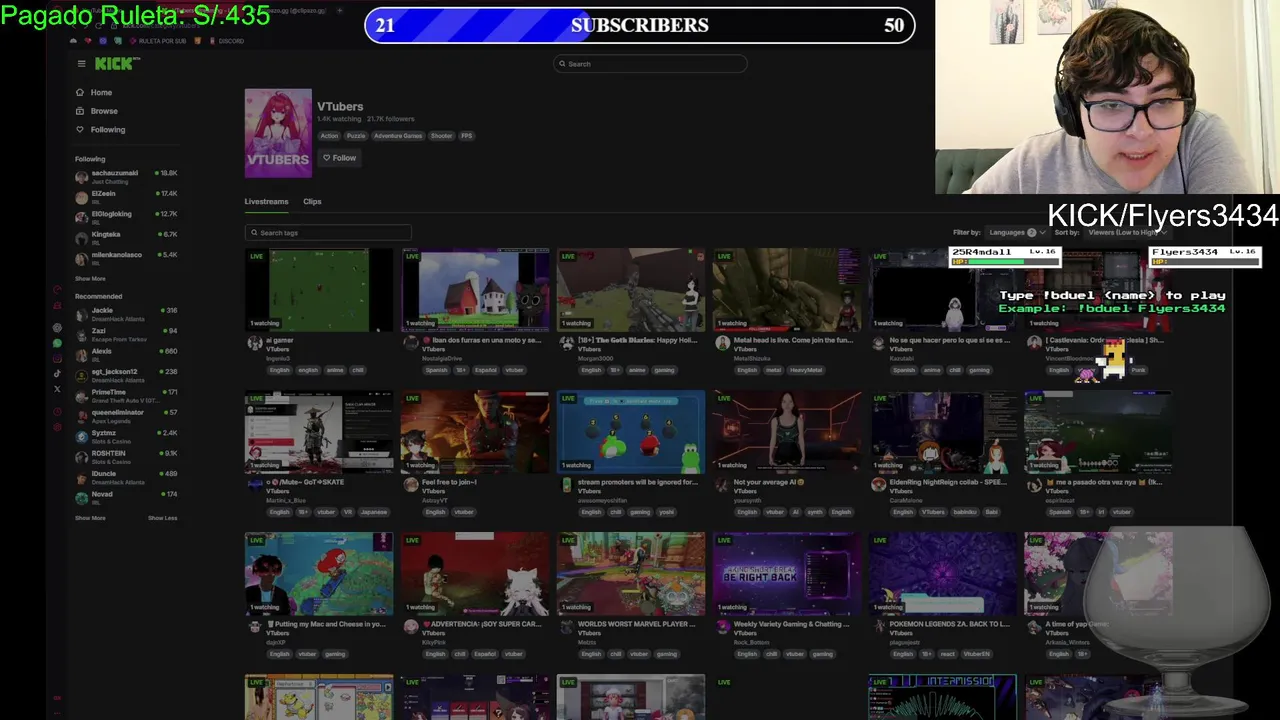
Task: Click the Spanish tag under 'Iban dos furras'
Action: (436, 370)
